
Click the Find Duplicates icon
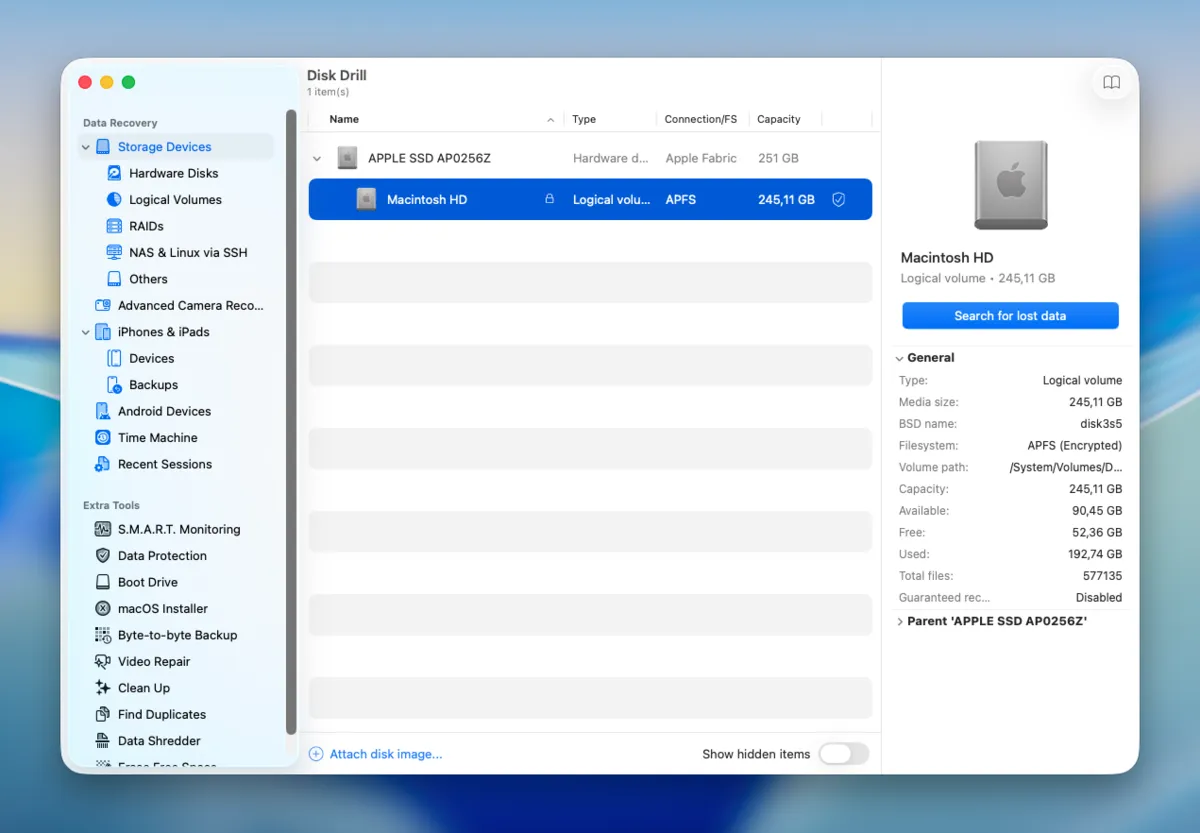pos(103,715)
